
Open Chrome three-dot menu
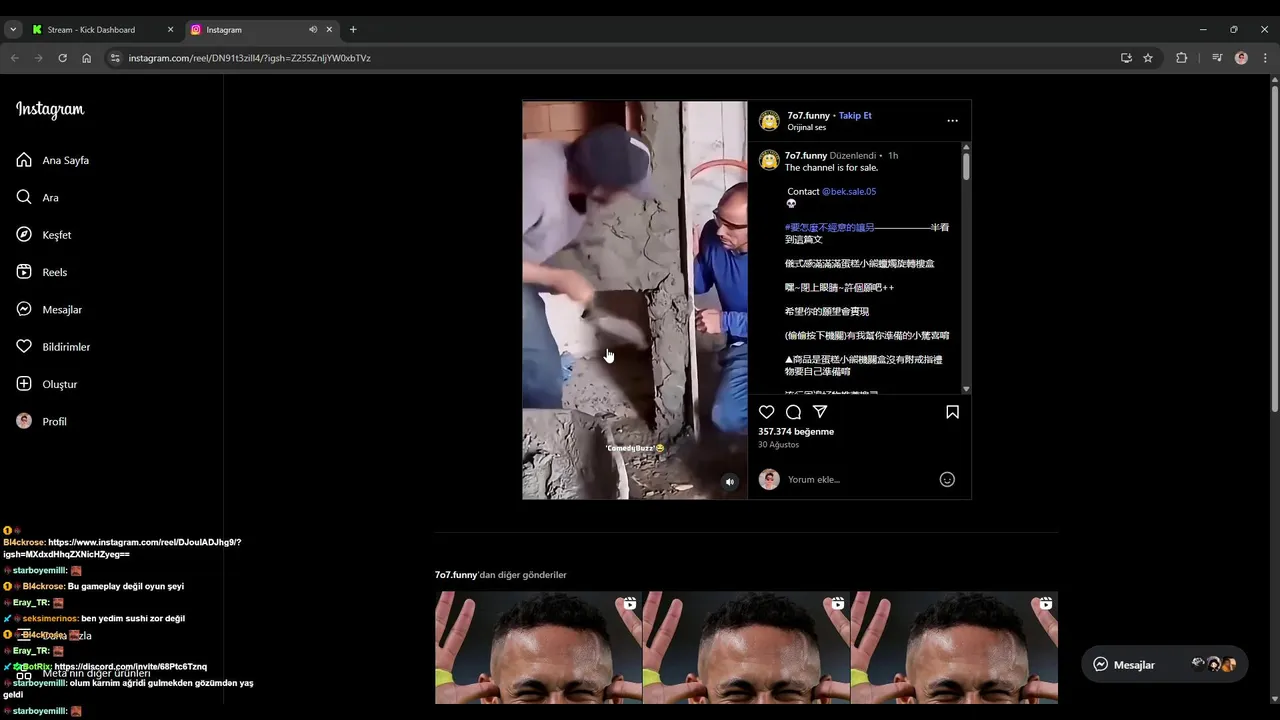(x=1265, y=58)
